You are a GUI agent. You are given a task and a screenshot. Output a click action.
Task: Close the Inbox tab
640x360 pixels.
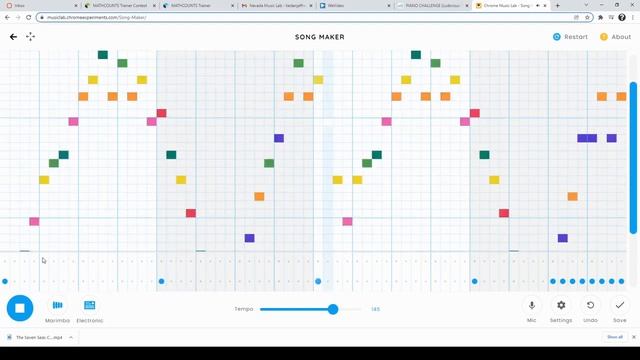click(x=76, y=6)
